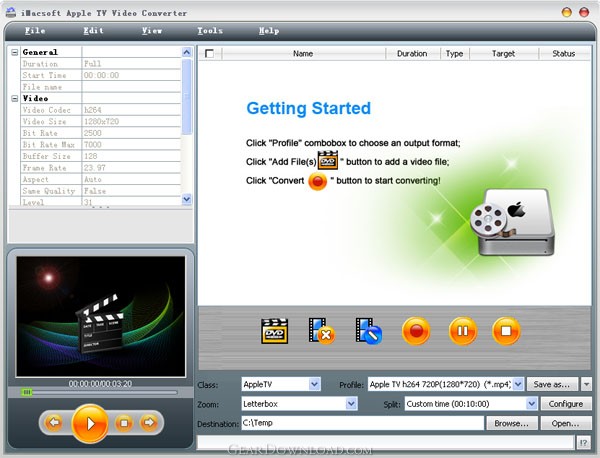Click the Destination path field C:\Temp
The width and height of the screenshot is (600, 458).
tap(362, 423)
